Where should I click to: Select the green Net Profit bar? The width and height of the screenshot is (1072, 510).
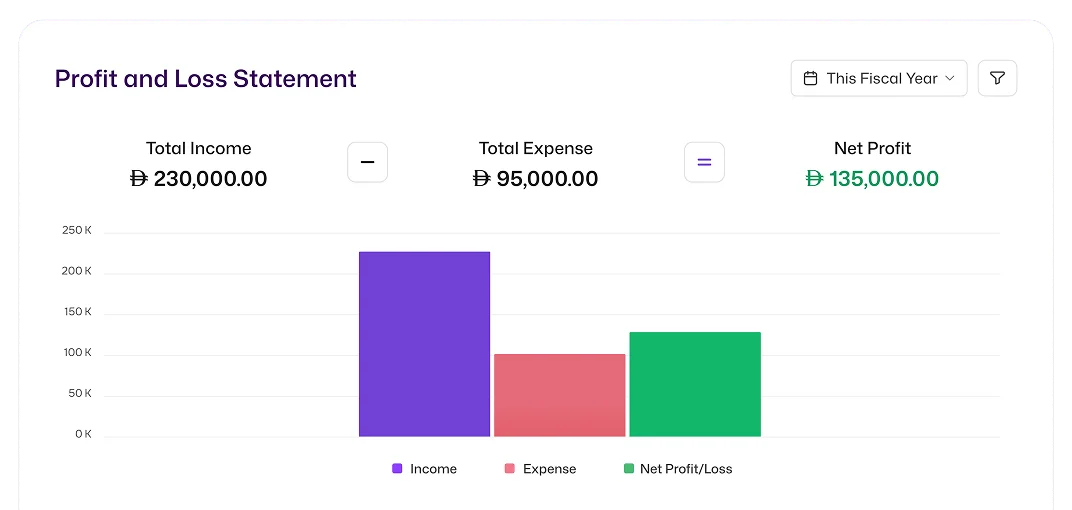tap(695, 384)
